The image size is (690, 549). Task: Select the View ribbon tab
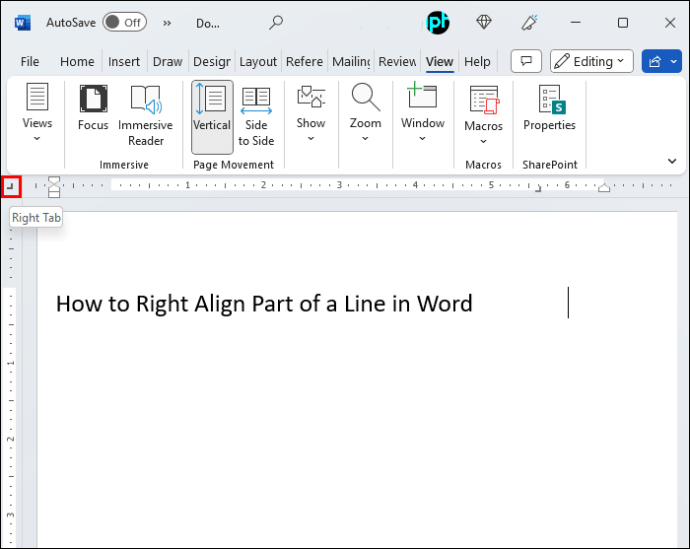coord(439,62)
